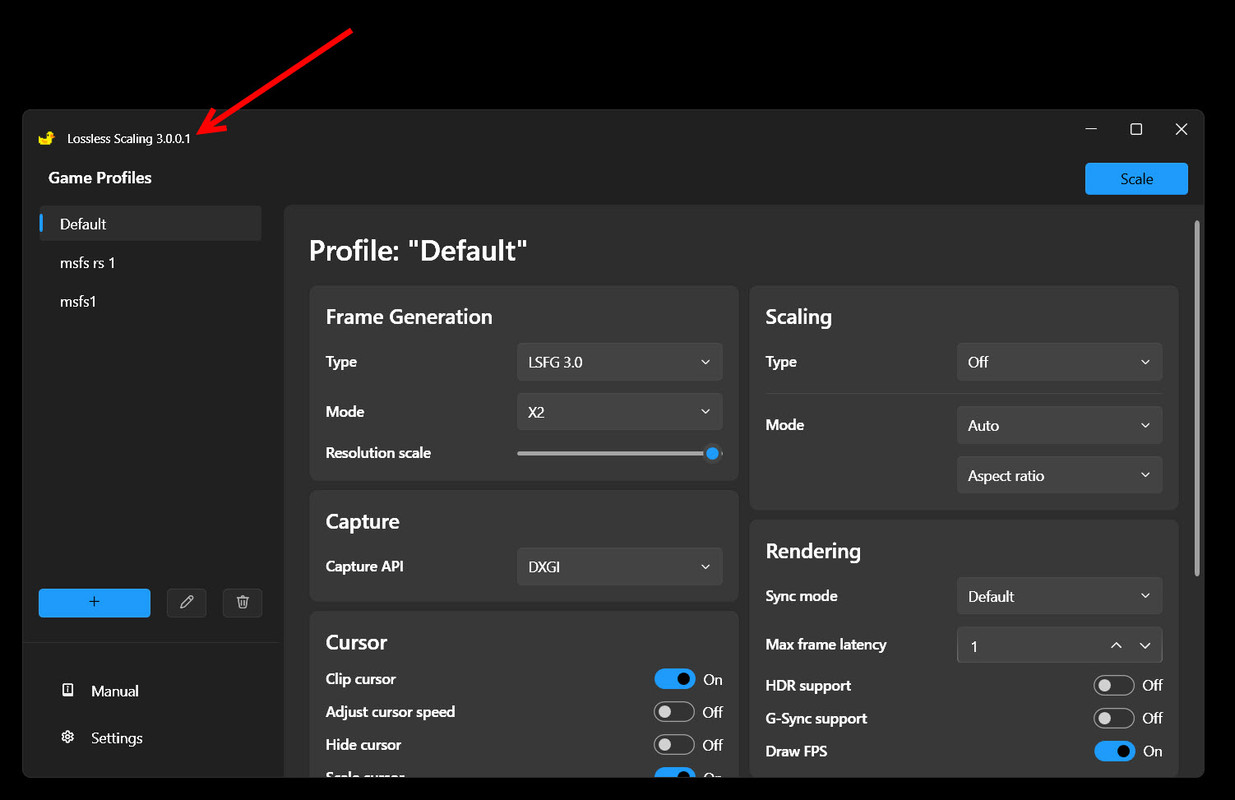Delete profile with the trash icon

tap(242, 602)
